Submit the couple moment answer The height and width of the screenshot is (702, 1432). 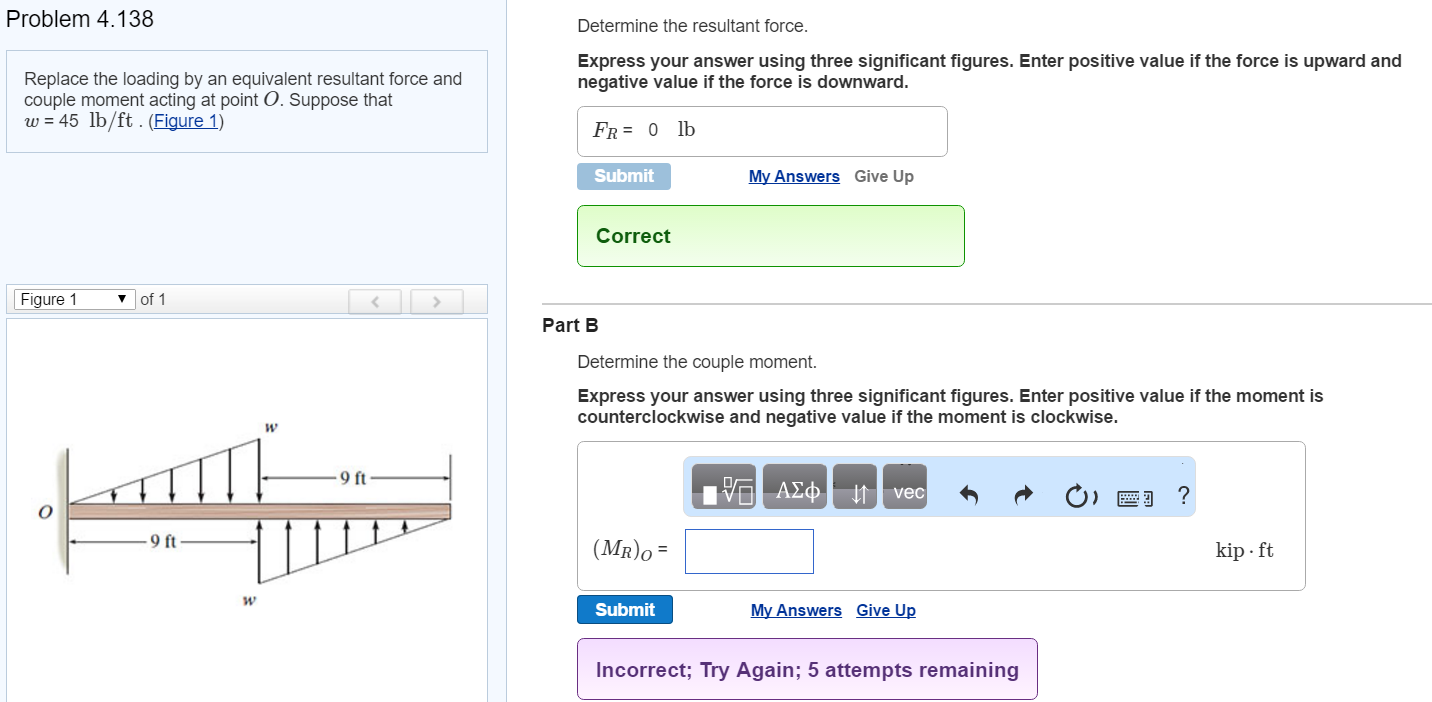(624, 609)
